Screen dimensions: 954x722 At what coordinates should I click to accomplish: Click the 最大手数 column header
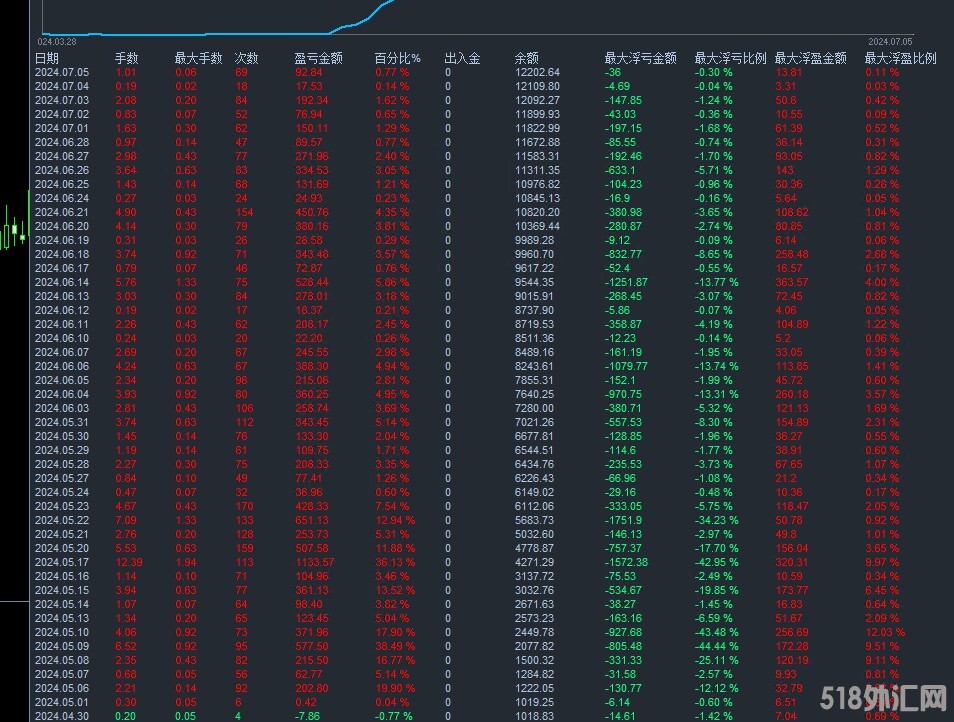coord(198,58)
